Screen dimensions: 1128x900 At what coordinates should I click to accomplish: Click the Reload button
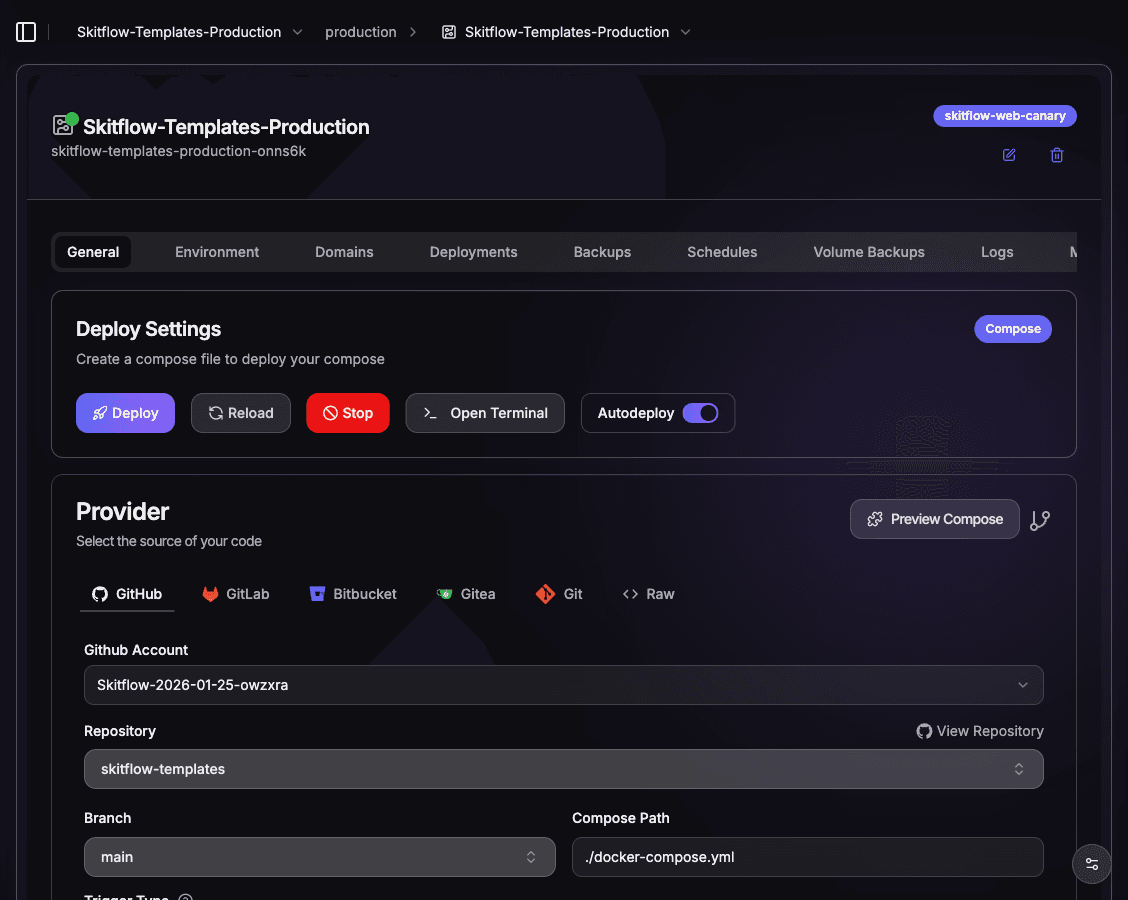[240, 413]
